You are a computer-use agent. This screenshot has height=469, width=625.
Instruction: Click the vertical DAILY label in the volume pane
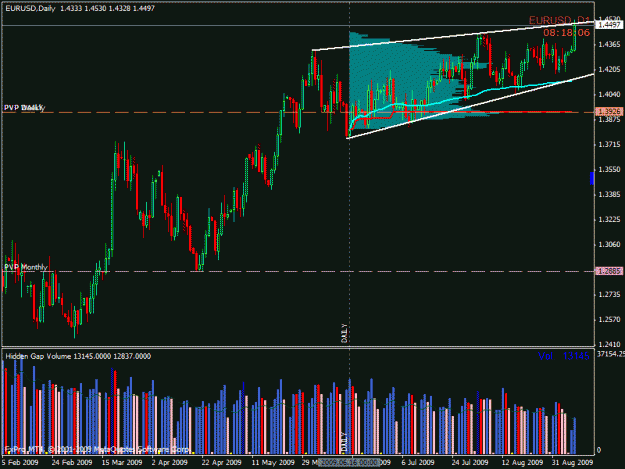[344, 442]
